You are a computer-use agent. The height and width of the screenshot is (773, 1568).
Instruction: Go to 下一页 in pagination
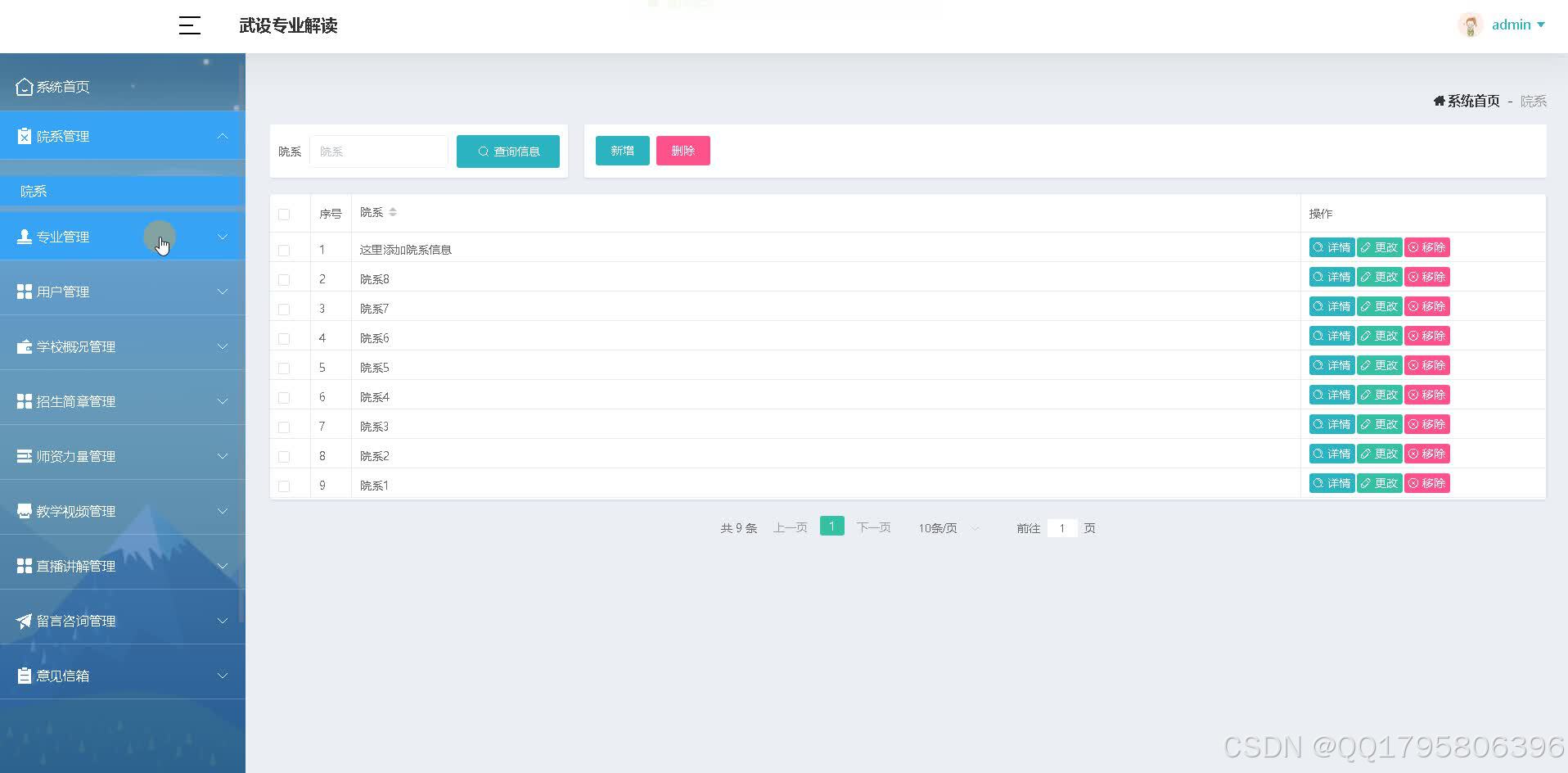point(873,528)
